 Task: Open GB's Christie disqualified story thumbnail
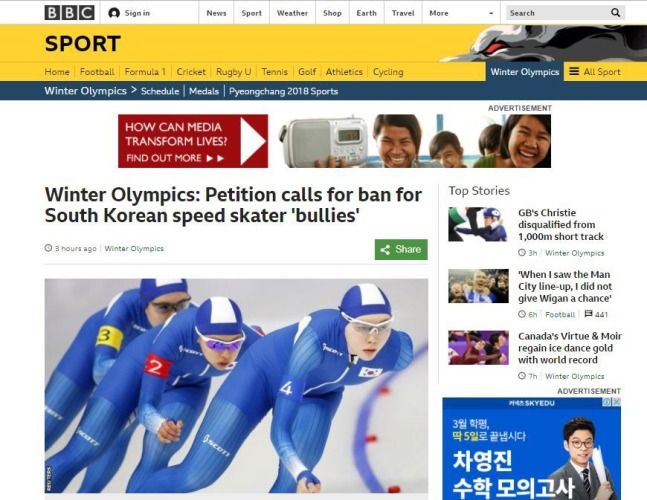[478, 224]
